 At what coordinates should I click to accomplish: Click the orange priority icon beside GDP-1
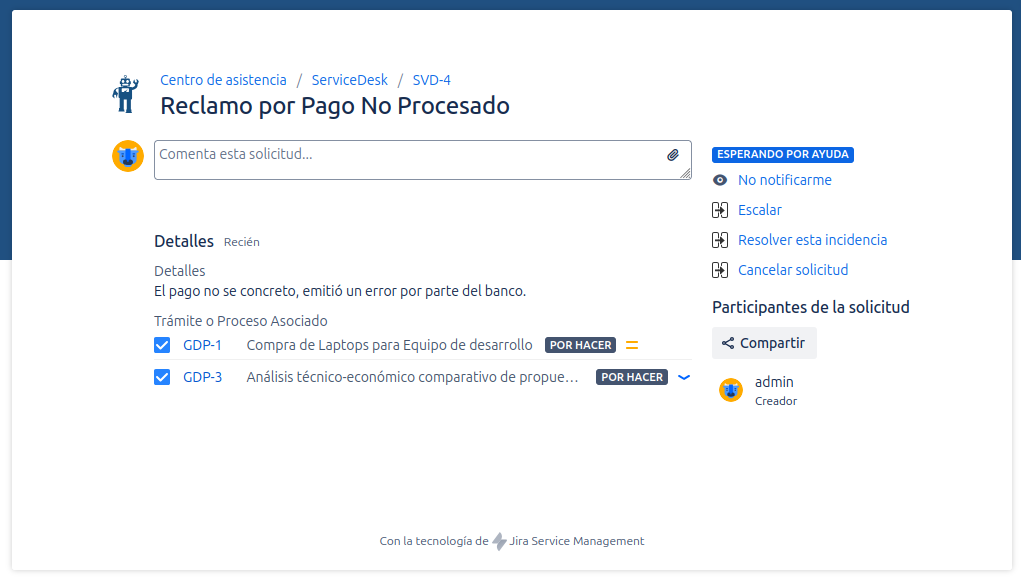[x=631, y=344]
